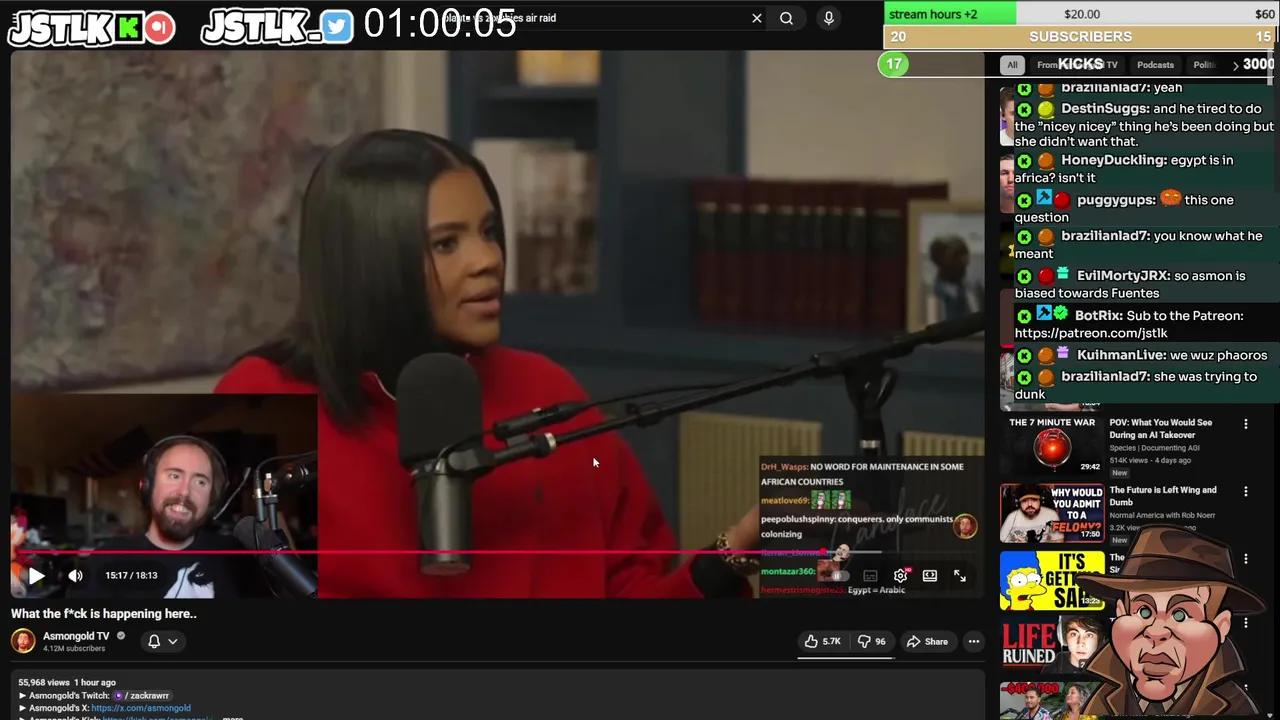This screenshot has width=1280, height=720.
Task: Open options menu for 'The Future is Left Wing'
Action: (1246, 492)
